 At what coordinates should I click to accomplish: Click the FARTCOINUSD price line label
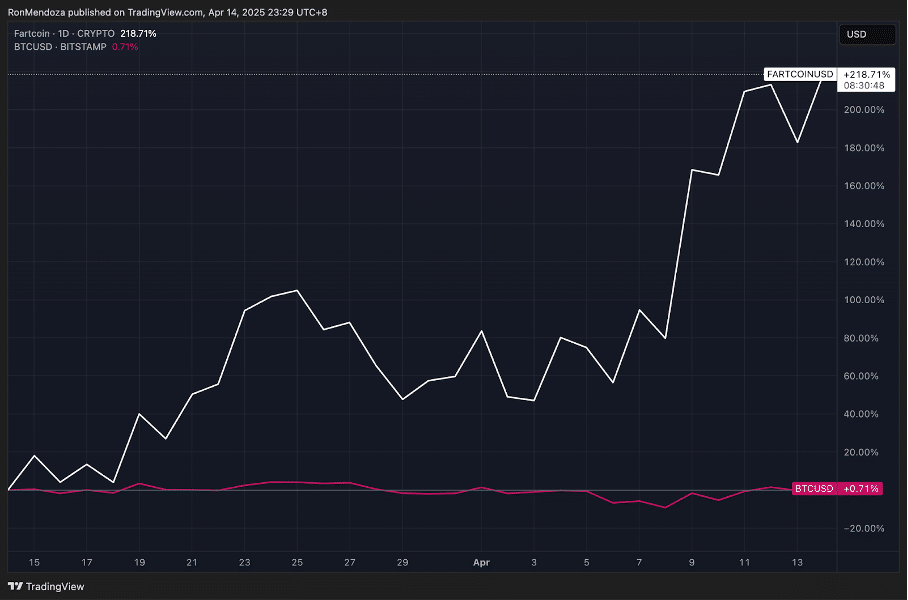800,74
